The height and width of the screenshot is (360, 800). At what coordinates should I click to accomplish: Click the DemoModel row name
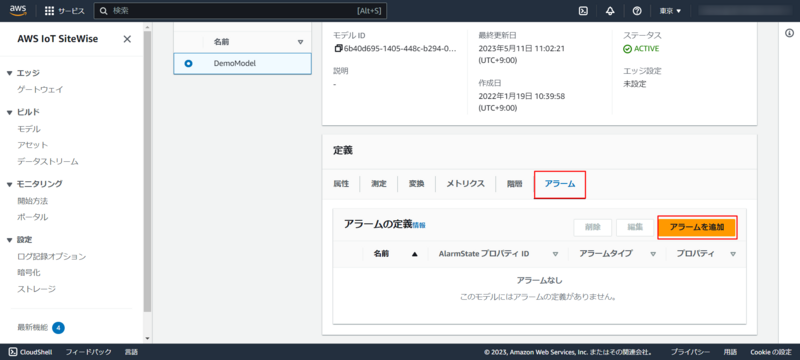[x=235, y=64]
